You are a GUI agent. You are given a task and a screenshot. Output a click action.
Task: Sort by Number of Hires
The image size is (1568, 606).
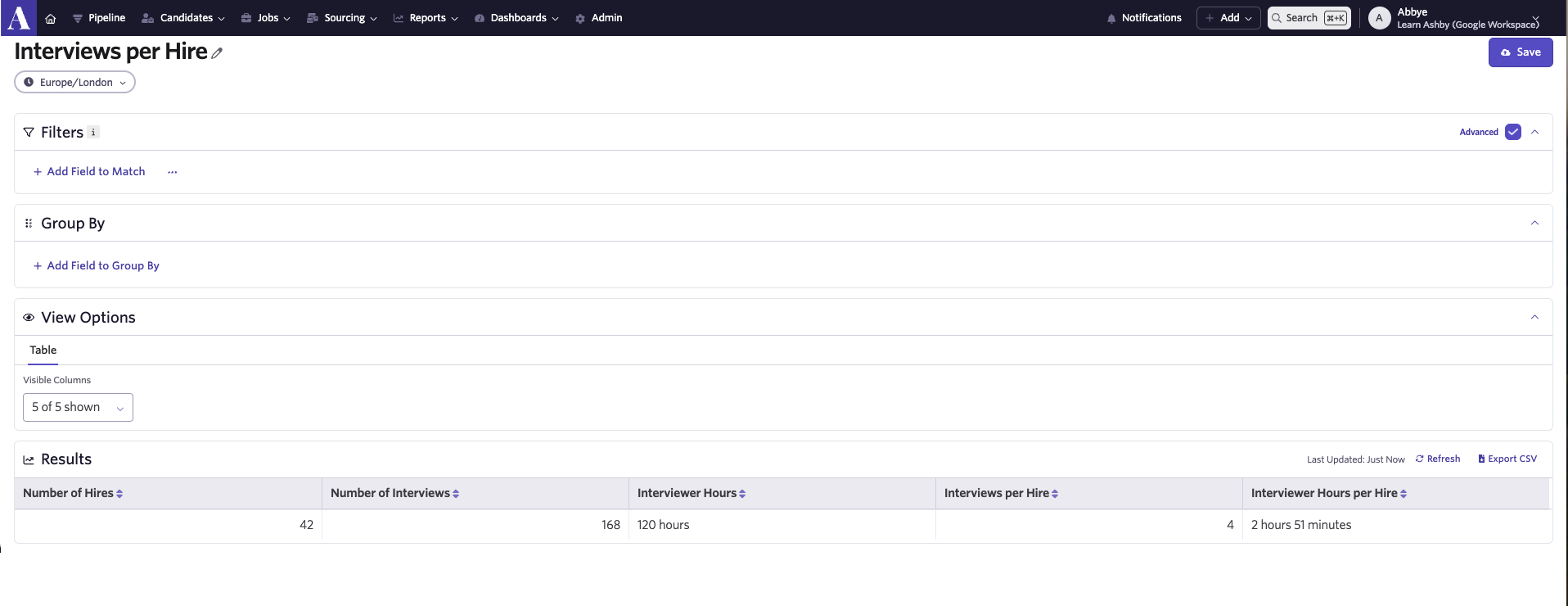(x=119, y=494)
